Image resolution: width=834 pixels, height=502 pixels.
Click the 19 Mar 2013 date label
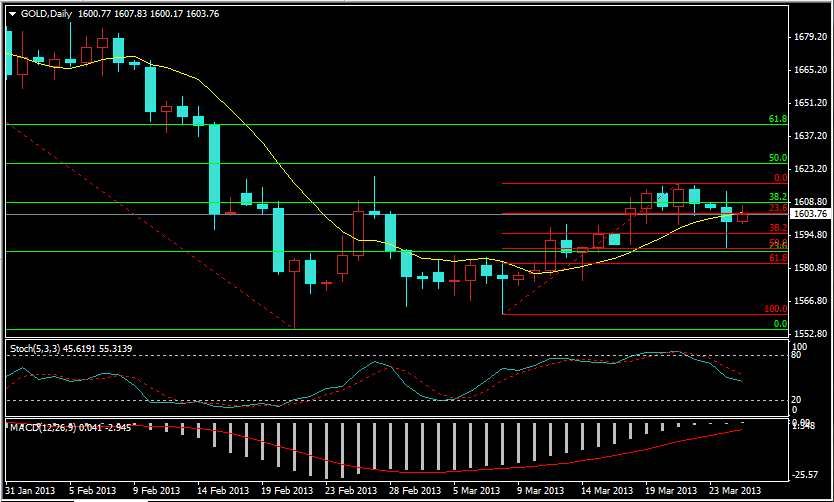pos(671,490)
